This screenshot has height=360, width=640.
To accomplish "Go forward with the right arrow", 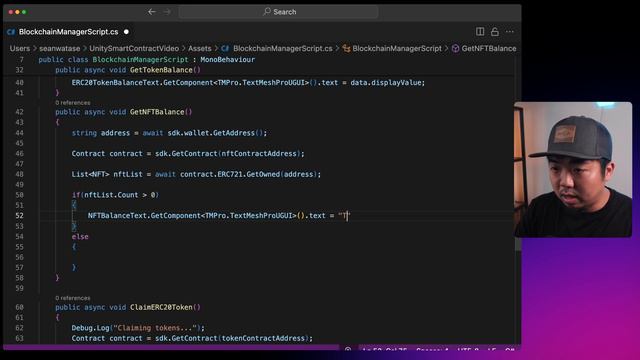I will pos(167,12).
